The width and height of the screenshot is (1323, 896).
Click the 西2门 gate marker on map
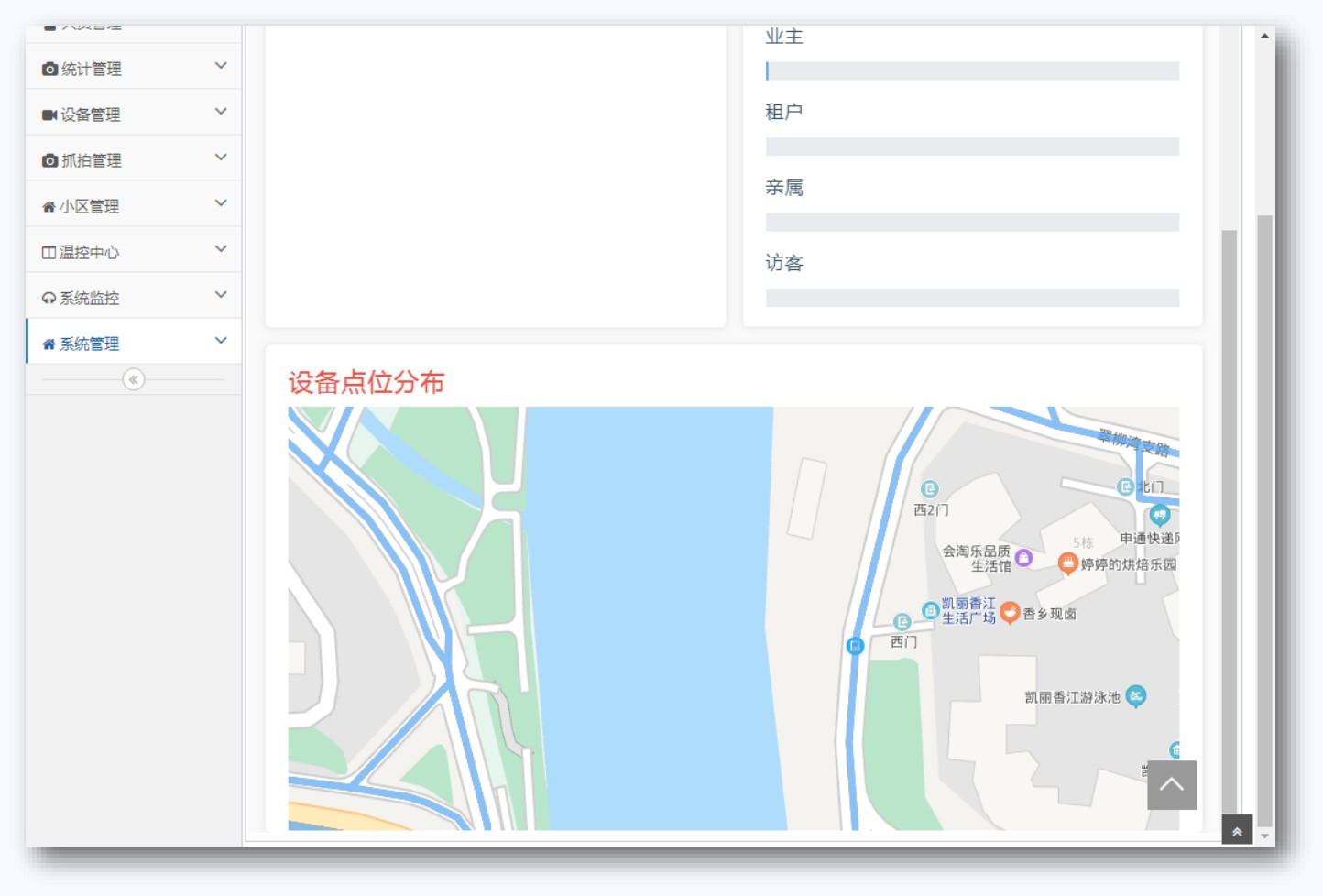tap(929, 489)
